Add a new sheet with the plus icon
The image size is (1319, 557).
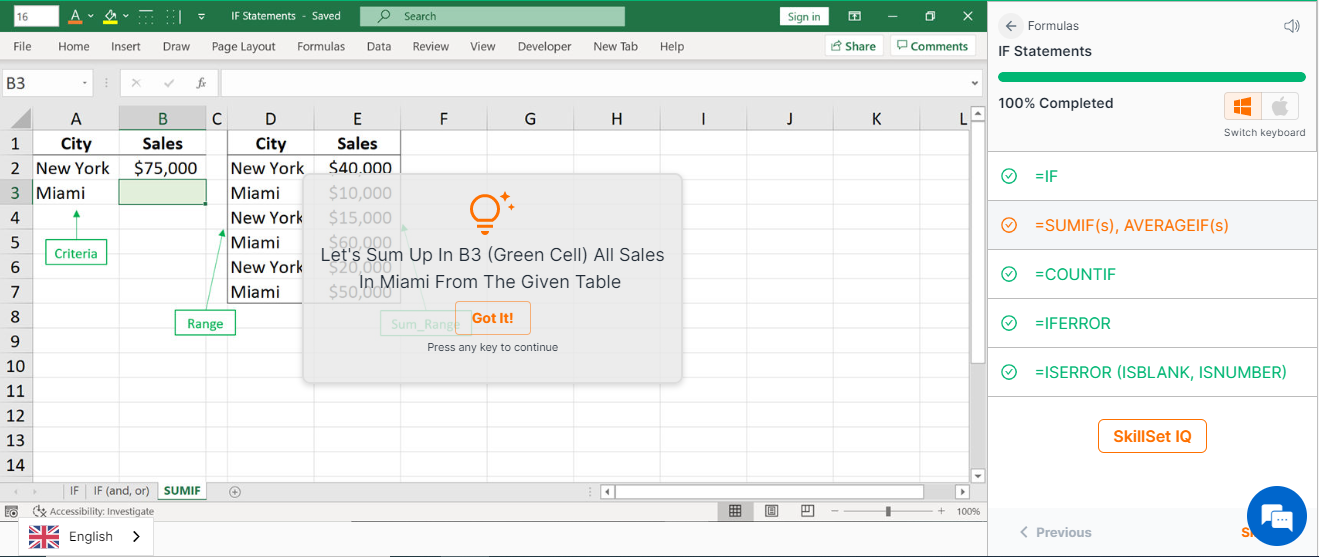[x=235, y=491]
